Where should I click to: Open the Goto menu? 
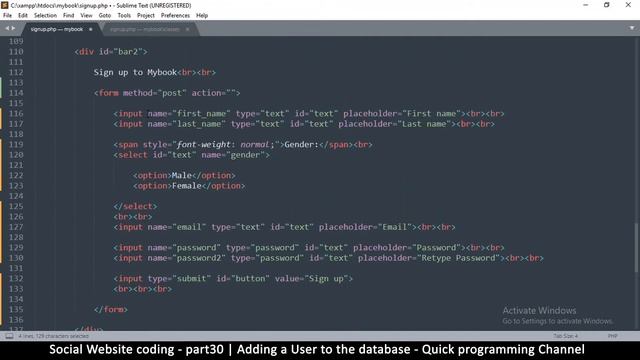[x=105, y=16]
